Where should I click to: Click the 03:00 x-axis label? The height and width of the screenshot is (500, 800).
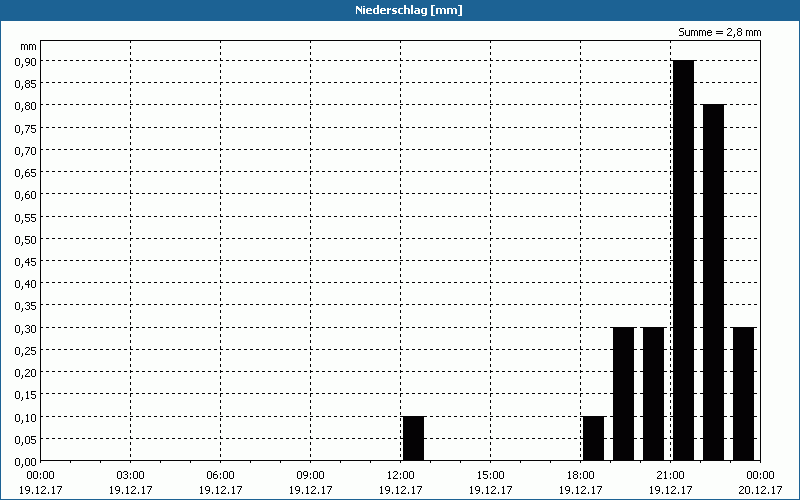[x=131, y=476]
